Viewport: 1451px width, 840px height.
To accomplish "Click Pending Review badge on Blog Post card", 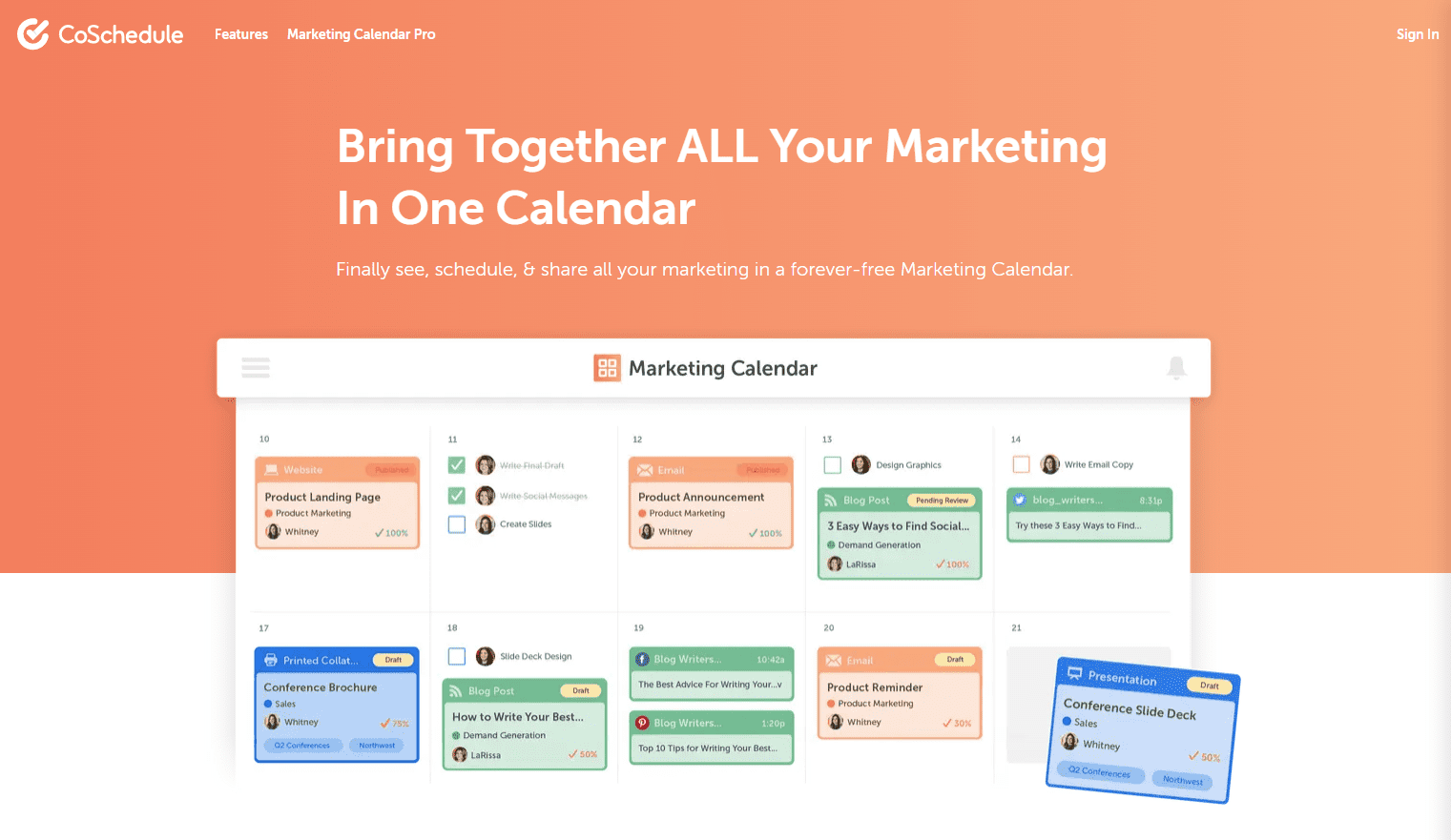I will click(942, 500).
